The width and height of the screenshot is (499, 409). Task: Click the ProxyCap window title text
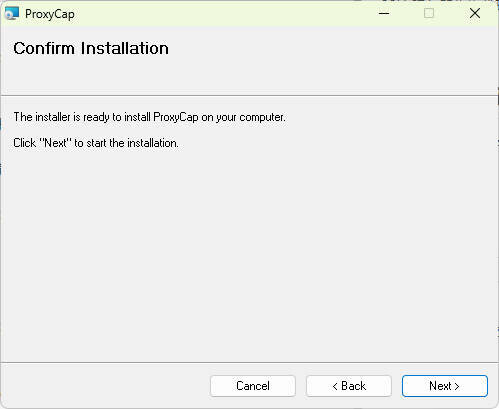click(50, 14)
